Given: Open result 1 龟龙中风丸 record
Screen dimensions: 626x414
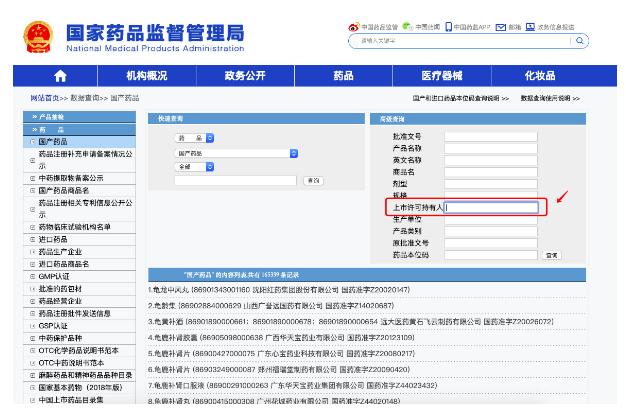Looking at the screenshot, I should [279, 290].
